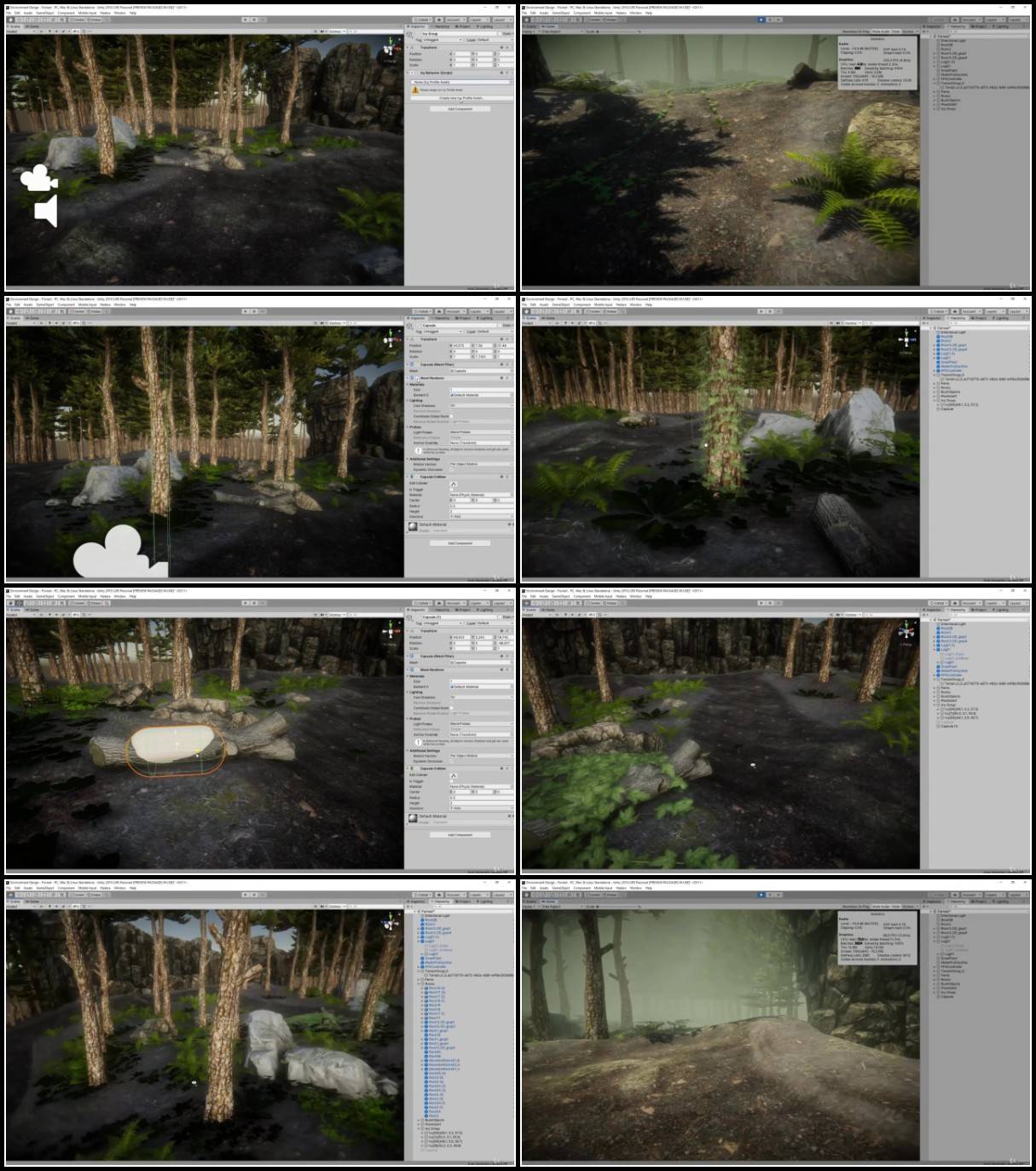The height and width of the screenshot is (1171, 1036).
Task: Click cloud services icon in Ivy Group inspector window
Action: [438, 20]
